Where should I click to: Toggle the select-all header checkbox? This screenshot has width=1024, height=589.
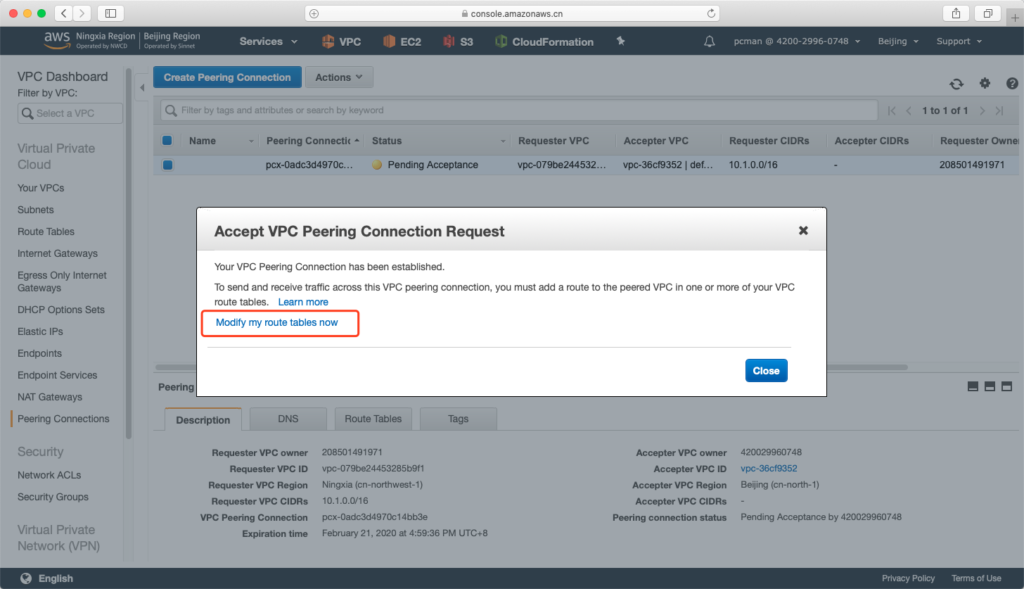pyautogui.click(x=167, y=141)
